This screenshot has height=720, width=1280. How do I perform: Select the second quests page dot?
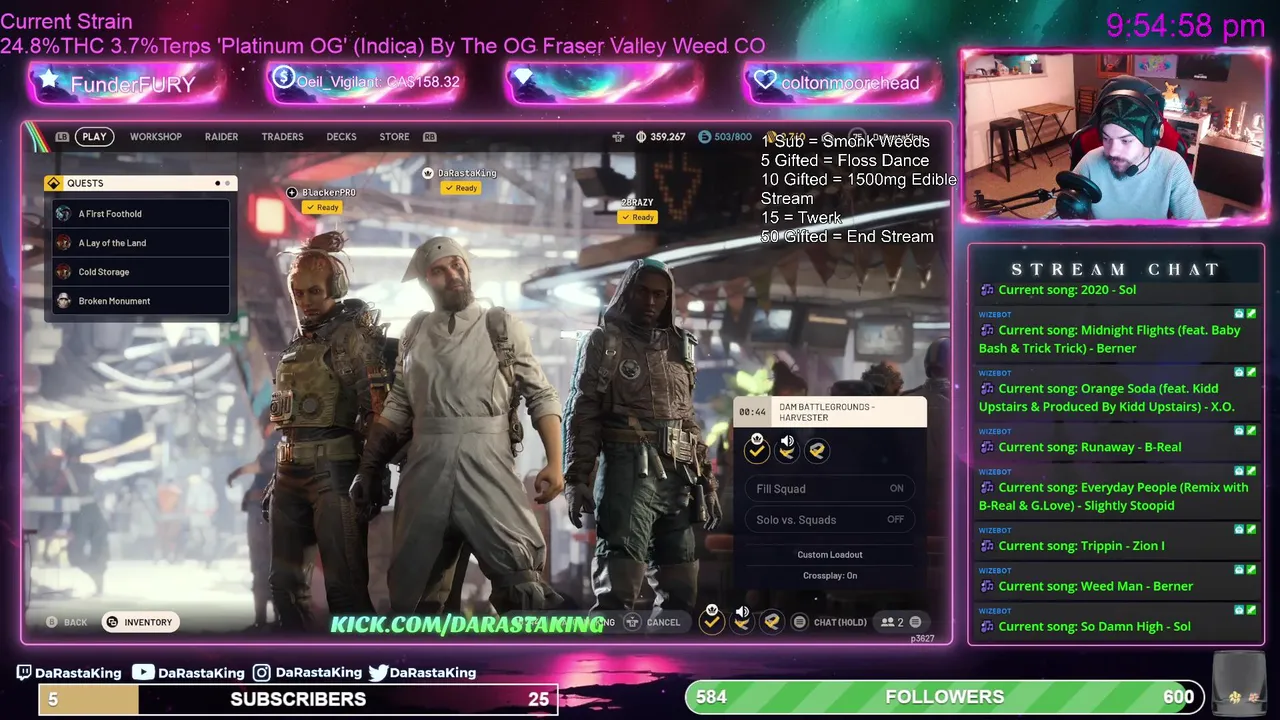click(x=227, y=183)
